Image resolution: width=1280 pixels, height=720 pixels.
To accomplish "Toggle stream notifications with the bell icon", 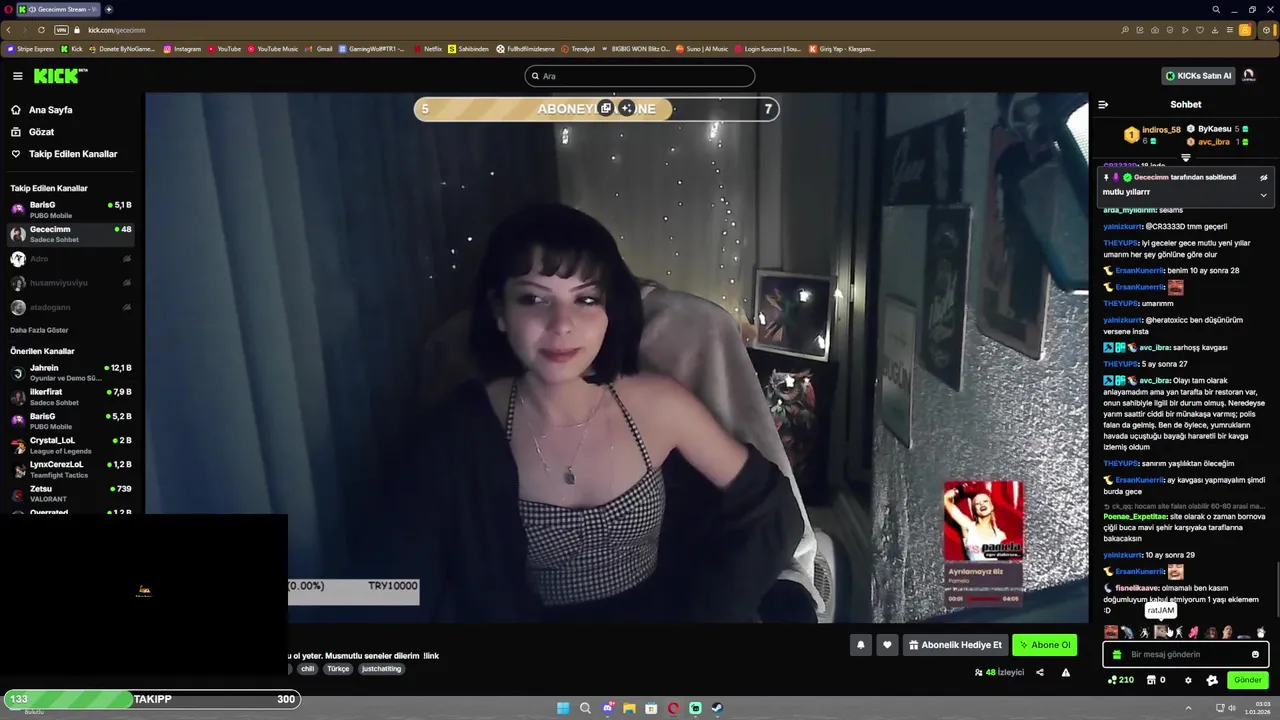I will tap(860, 645).
